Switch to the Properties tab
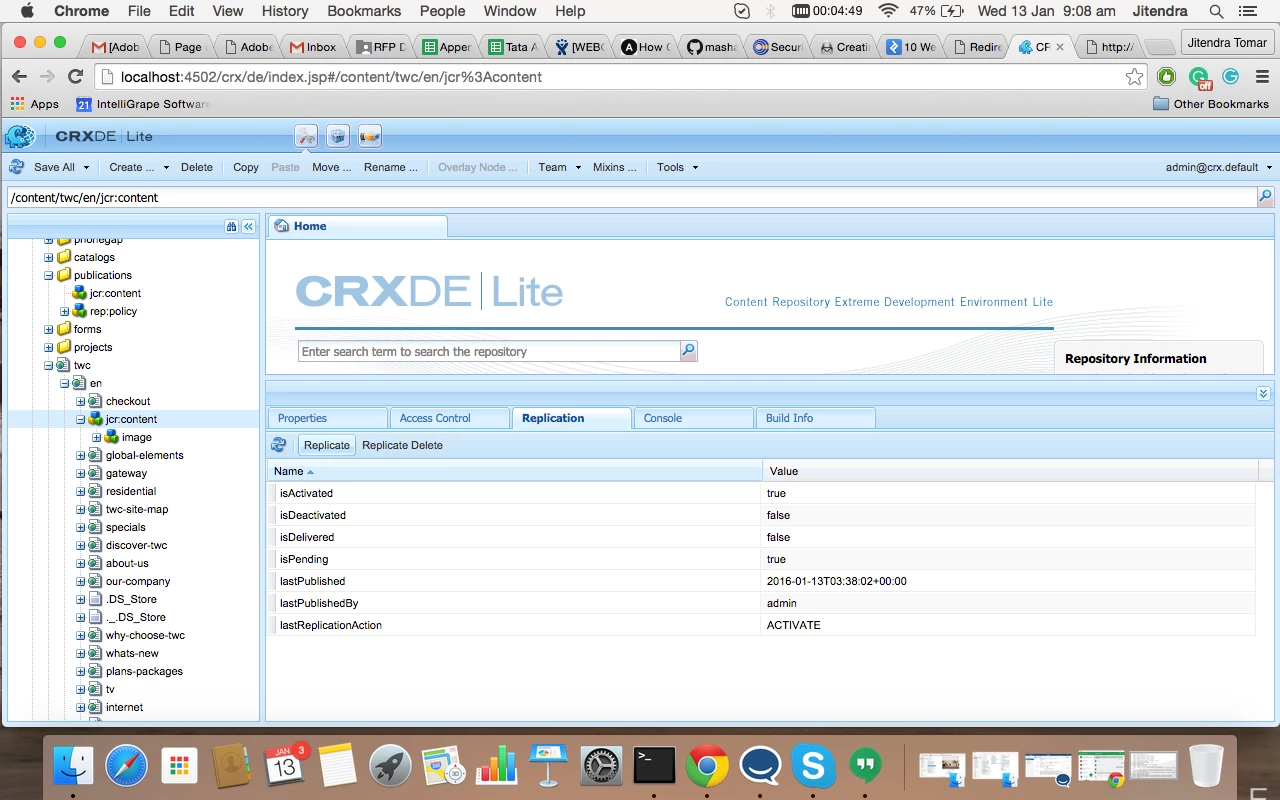Image resolution: width=1280 pixels, height=800 pixels. 327,418
